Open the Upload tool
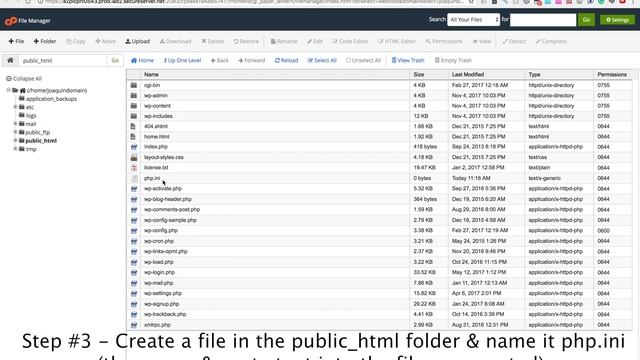 point(138,41)
